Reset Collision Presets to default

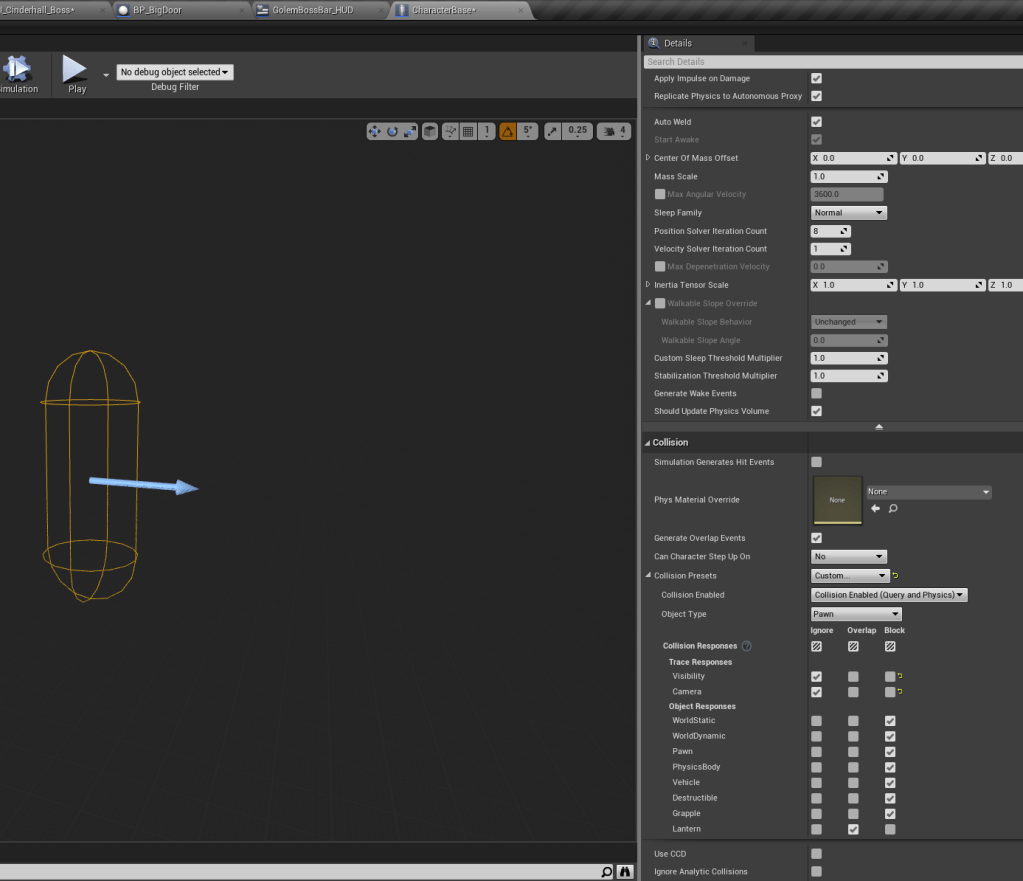pyautogui.click(x=896, y=576)
